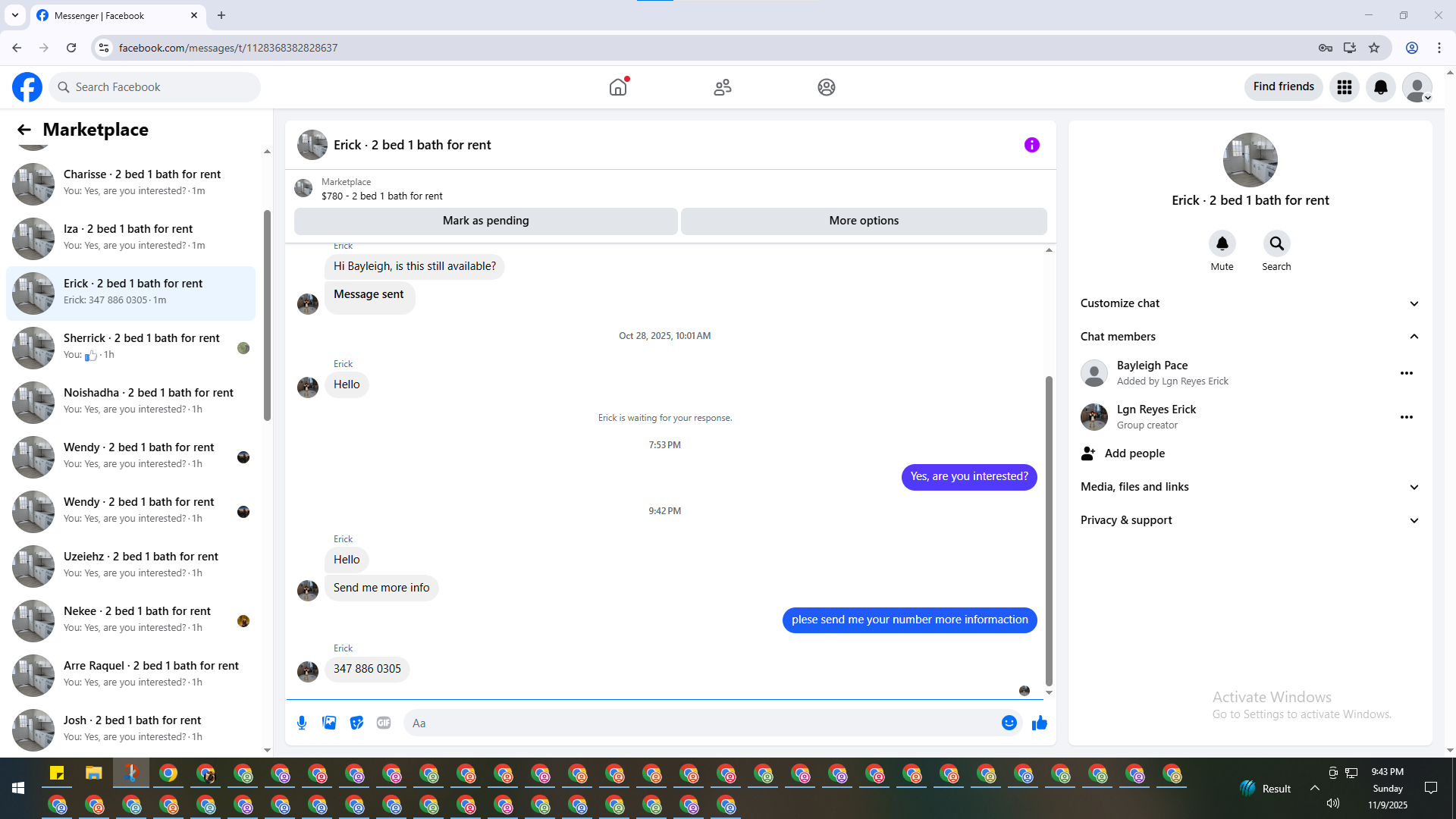
Task: Open File Explorer from taskbar
Action: tap(94, 773)
